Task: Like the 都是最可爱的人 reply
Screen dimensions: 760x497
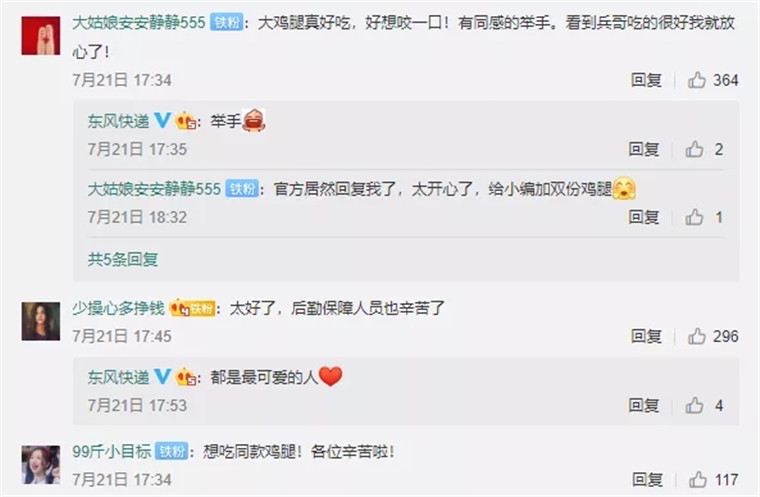Action: click(694, 405)
